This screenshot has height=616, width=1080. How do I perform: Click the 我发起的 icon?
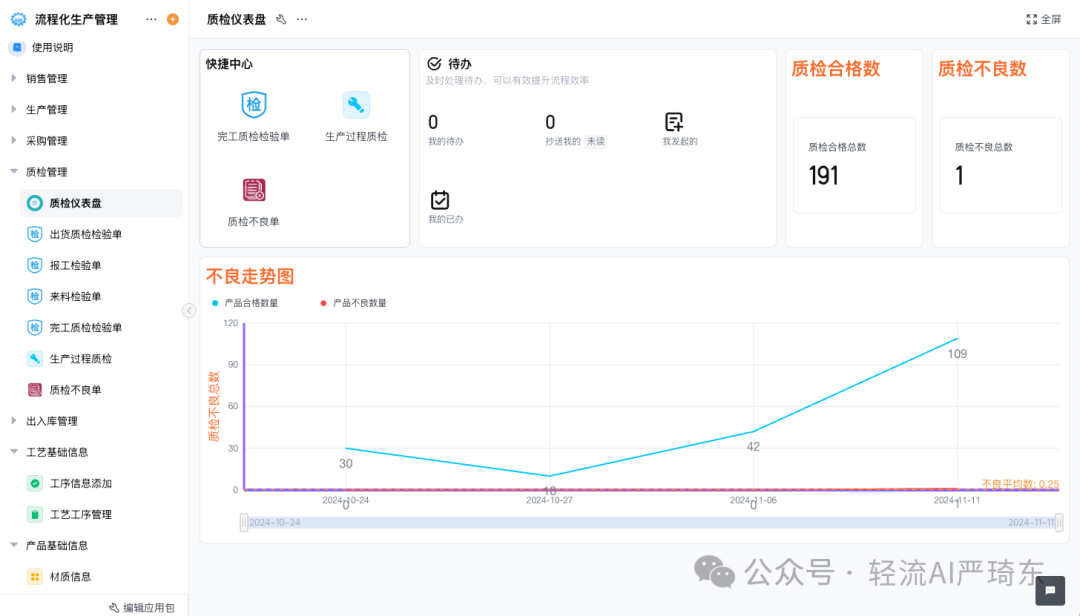pos(674,121)
